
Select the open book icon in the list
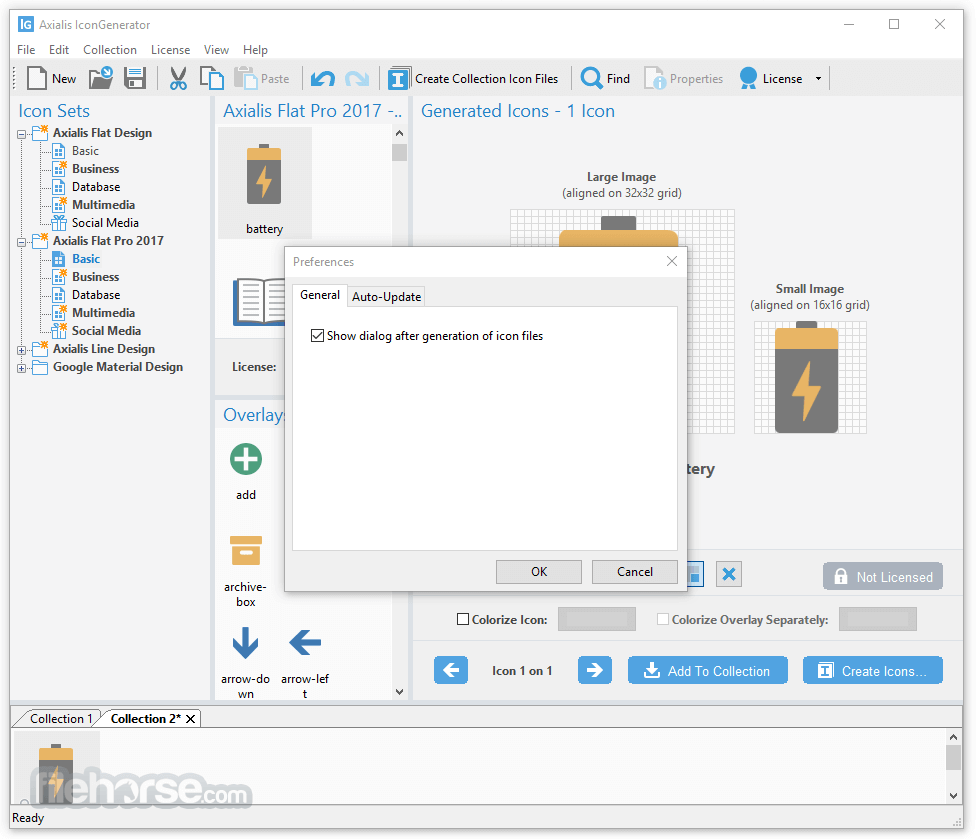(259, 302)
